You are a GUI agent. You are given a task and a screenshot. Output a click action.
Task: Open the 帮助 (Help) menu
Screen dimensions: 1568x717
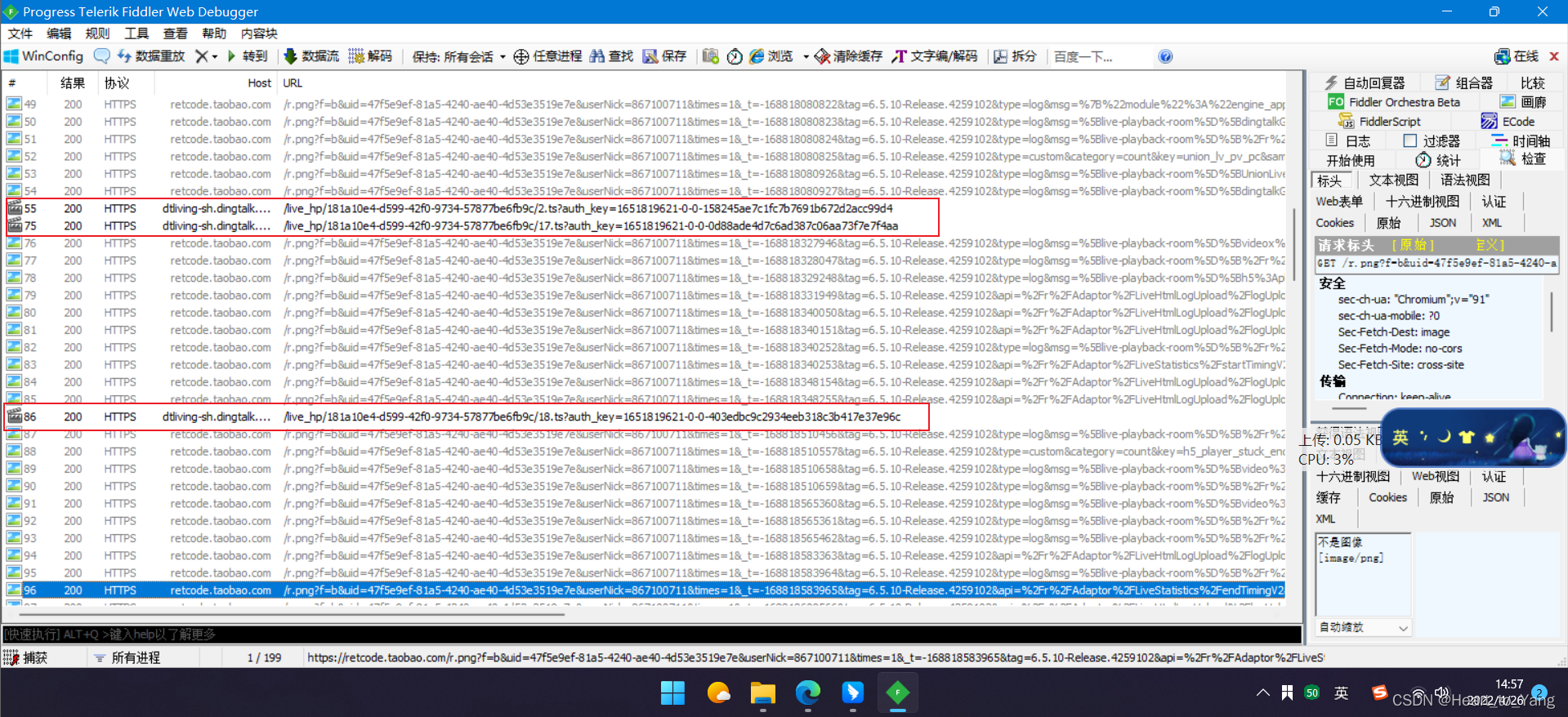point(214,33)
